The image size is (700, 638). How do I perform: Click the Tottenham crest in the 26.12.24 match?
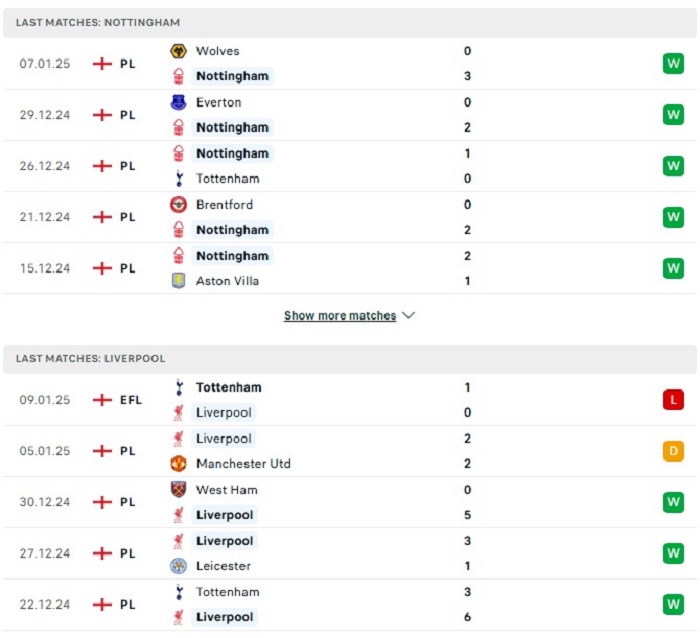click(x=179, y=179)
